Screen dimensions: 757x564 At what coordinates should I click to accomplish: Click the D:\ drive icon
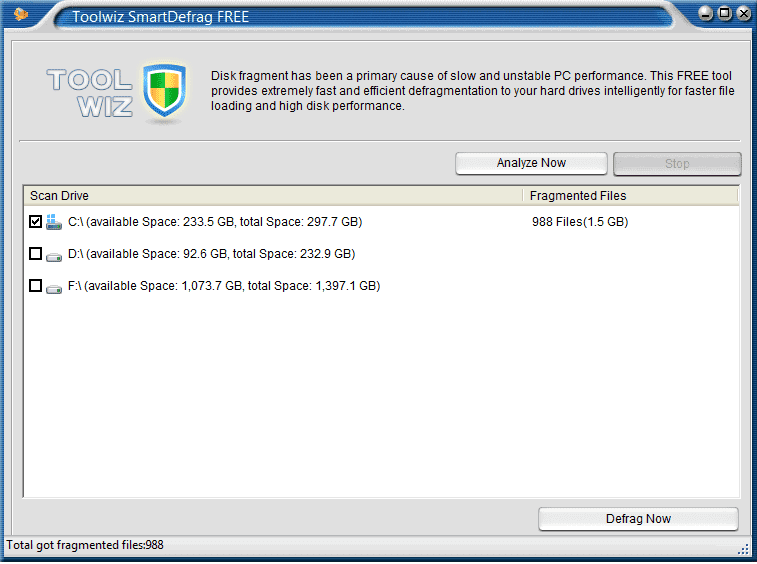click(54, 256)
